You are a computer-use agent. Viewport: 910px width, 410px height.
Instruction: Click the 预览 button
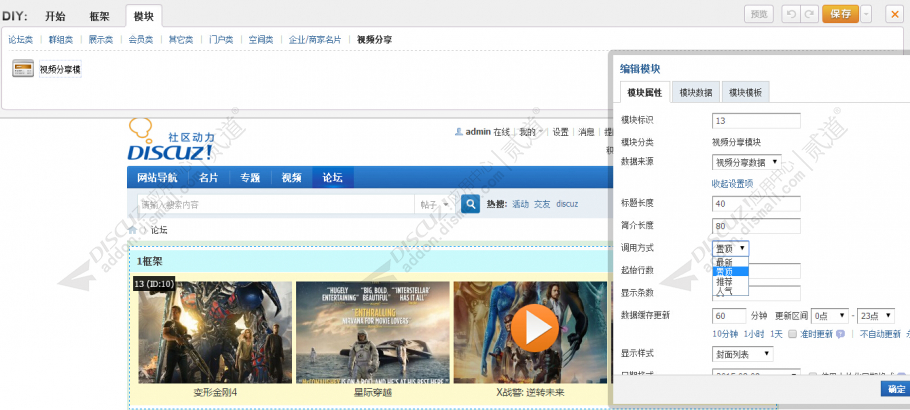pyautogui.click(x=759, y=15)
